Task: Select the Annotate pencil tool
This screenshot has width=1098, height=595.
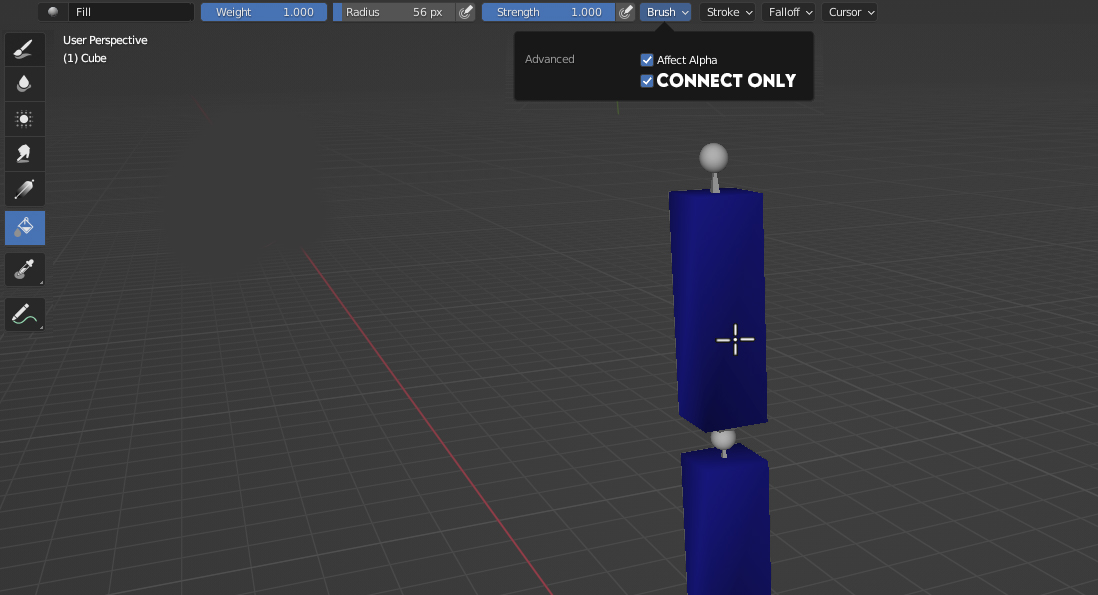Action: [x=25, y=314]
